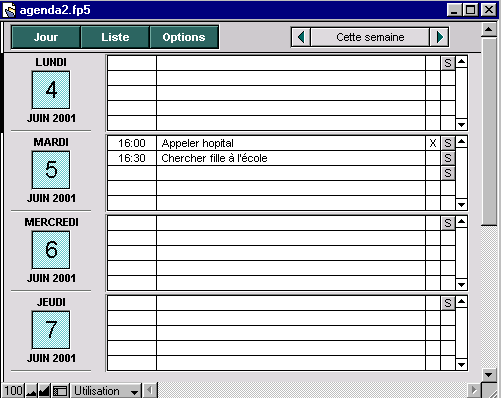Click the horizontal scroll right arrow

473,390
